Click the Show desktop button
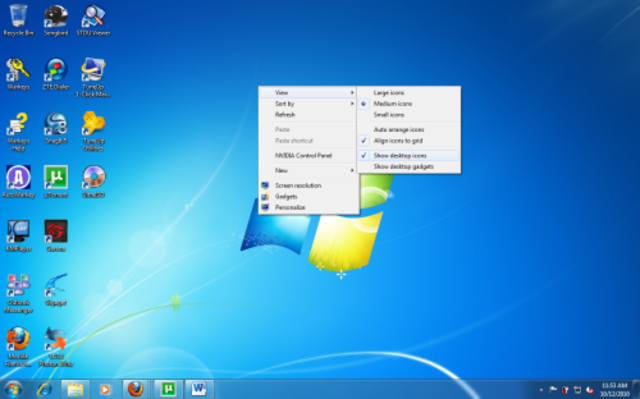This screenshot has width=640, height=399. click(636, 389)
